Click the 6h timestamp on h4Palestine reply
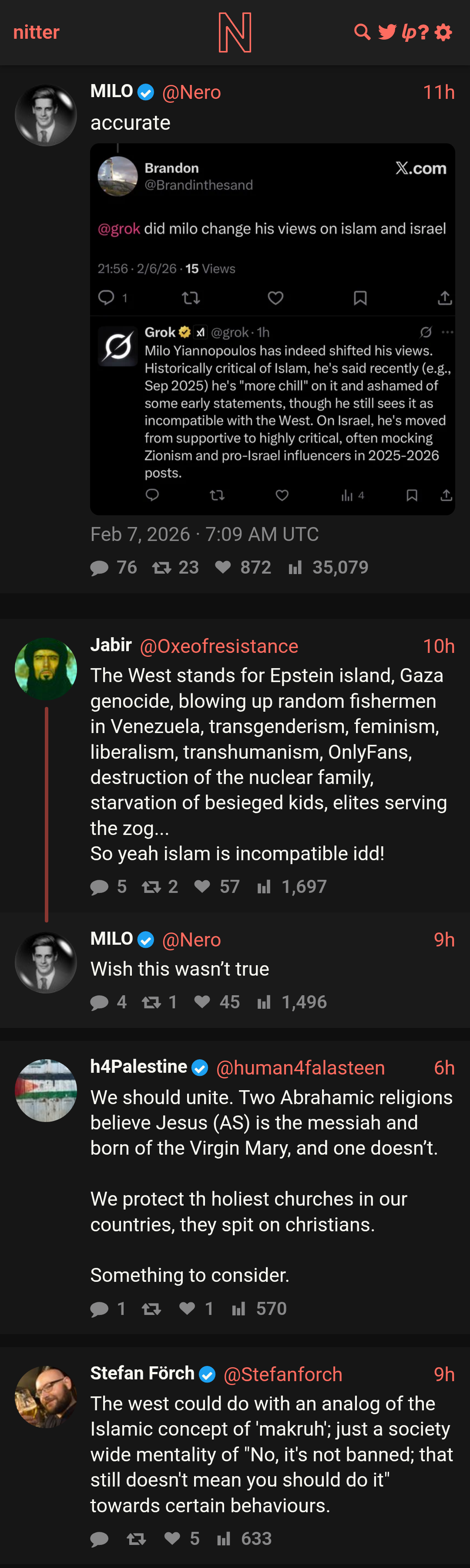This screenshot has width=470, height=1568. [x=444, y=1068]
